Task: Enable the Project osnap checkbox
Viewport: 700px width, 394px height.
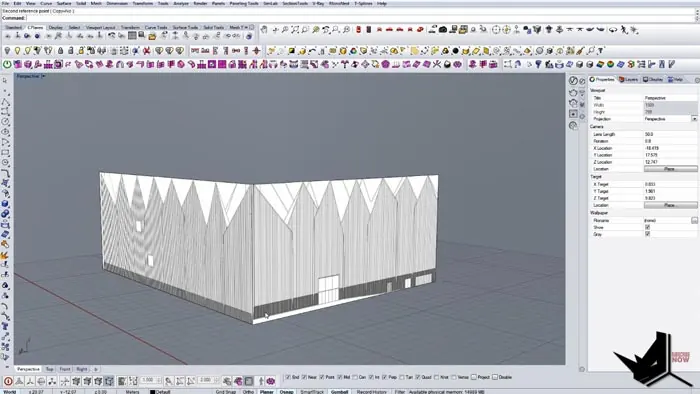Action: (x=474, y=377)
